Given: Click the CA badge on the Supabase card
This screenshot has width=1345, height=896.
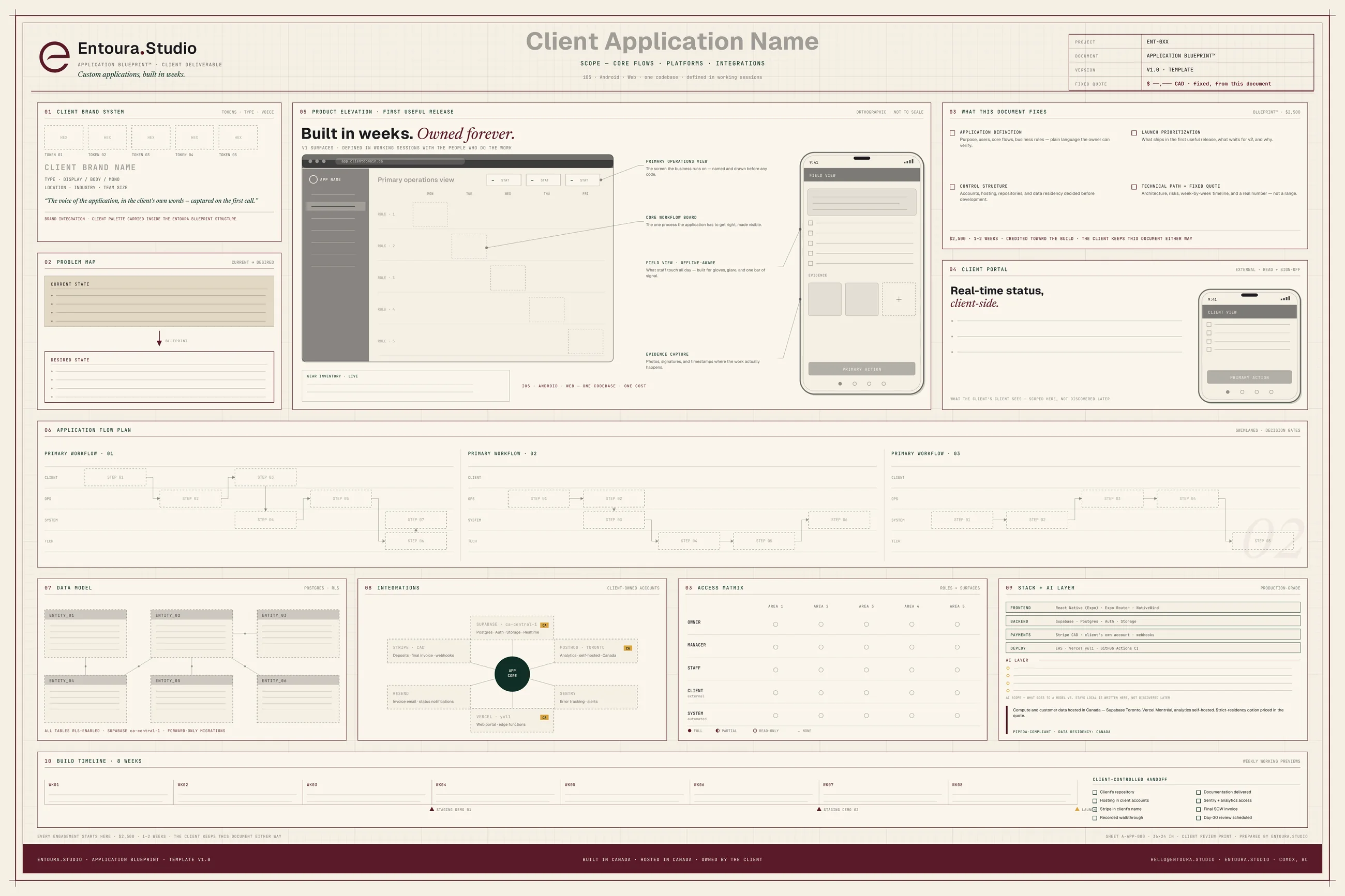Looking at the screenshot, I should point(544,625).
